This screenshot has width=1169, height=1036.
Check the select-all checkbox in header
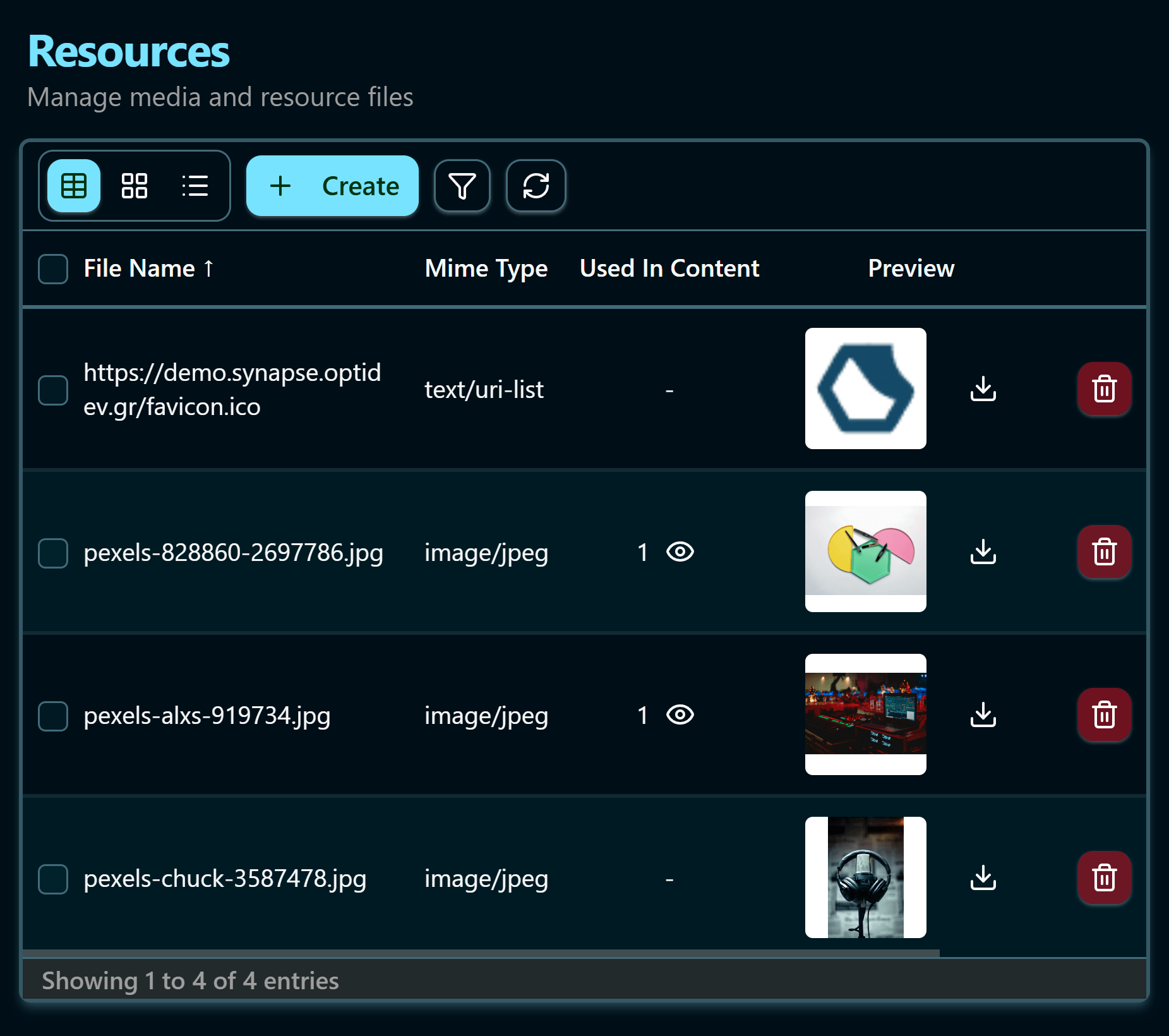point(53,268)
